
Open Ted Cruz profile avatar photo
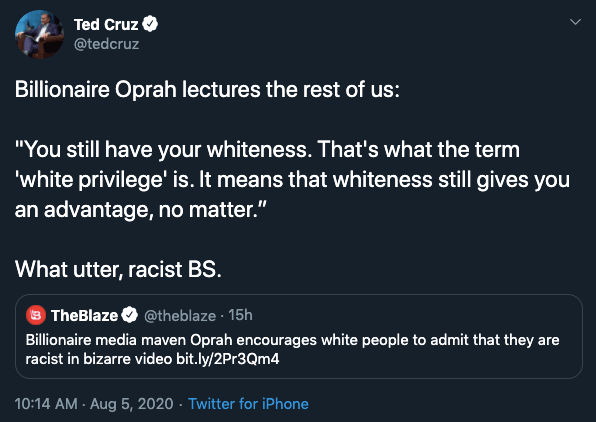[39, 34]
